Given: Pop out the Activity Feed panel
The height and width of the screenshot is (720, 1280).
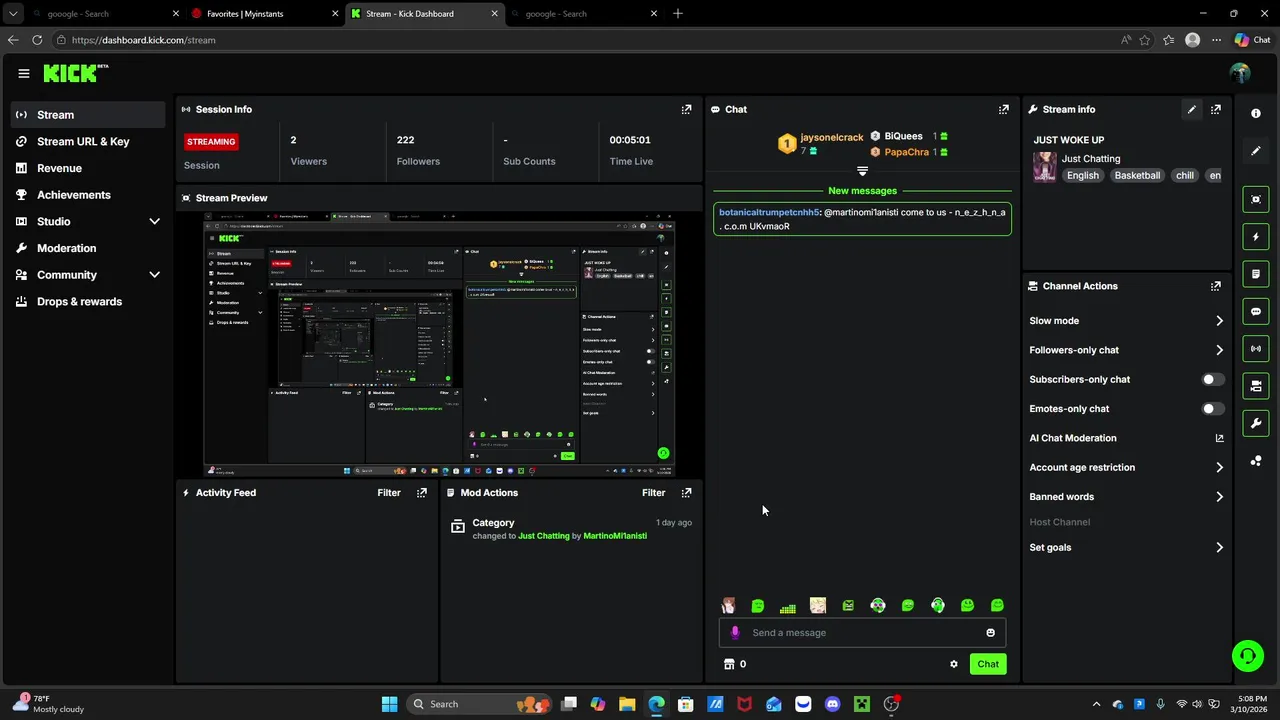Looking at the screenshot, I should (x=422, y=492).
